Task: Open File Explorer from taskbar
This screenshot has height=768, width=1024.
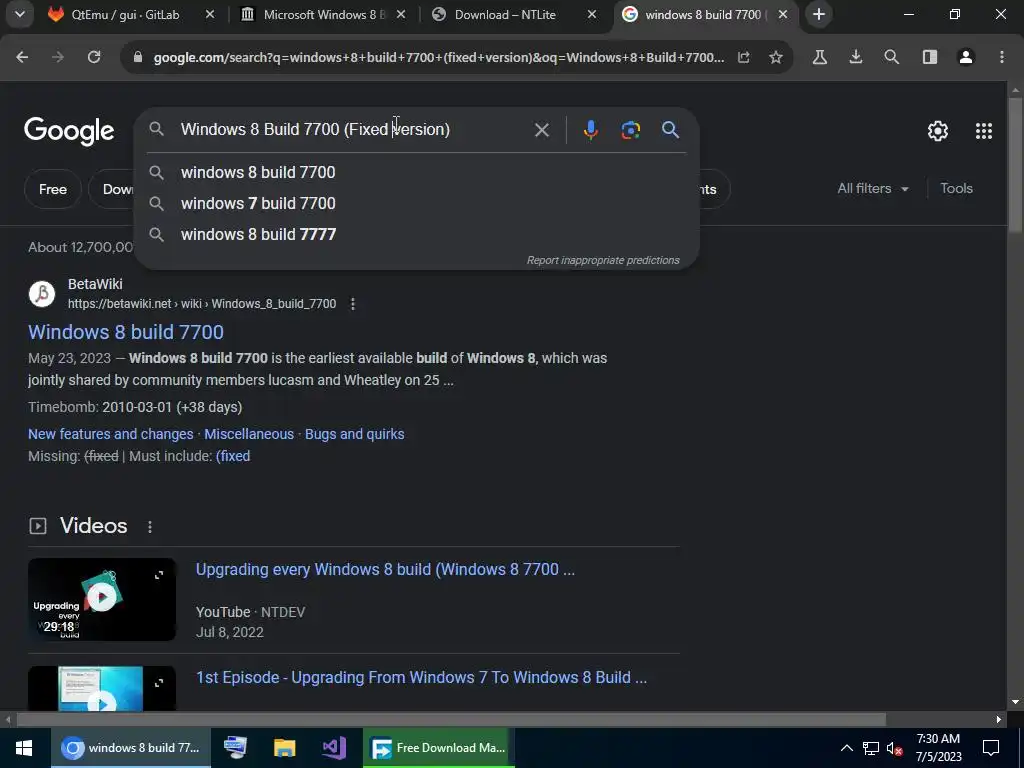Action: click(284, 748)
